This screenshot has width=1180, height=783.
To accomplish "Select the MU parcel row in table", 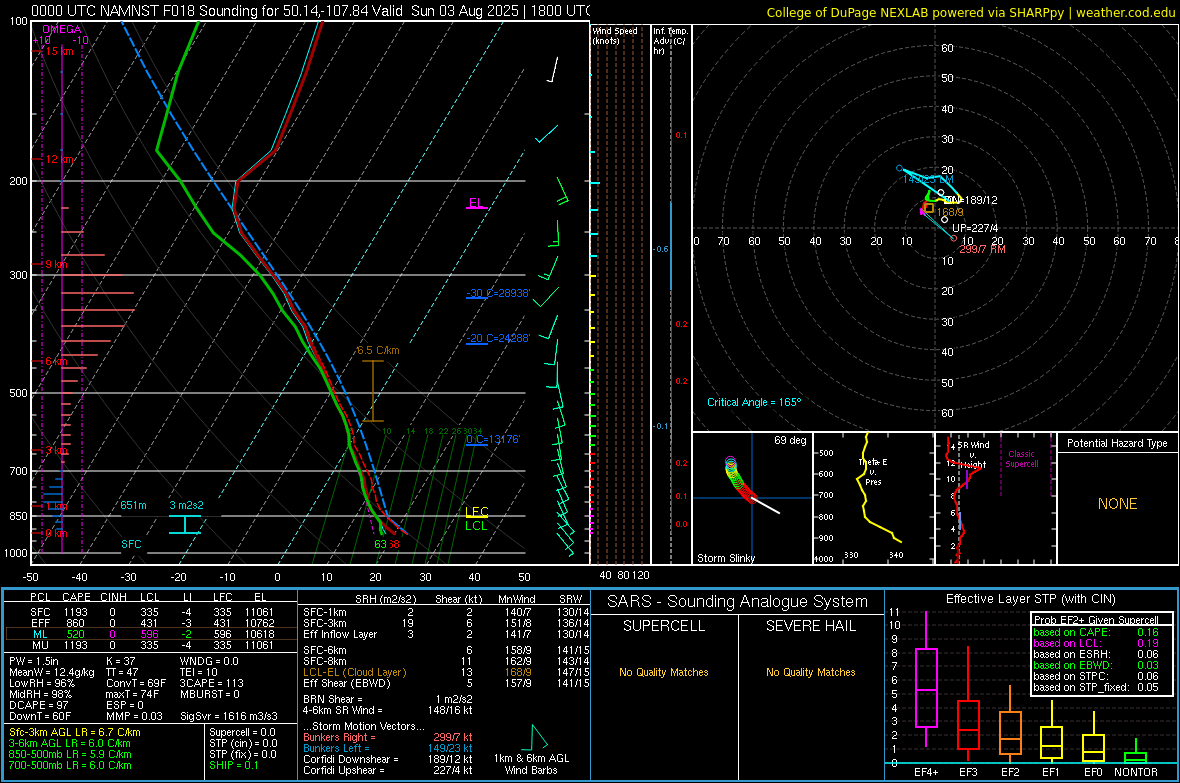I will click(x=152, y=645).
